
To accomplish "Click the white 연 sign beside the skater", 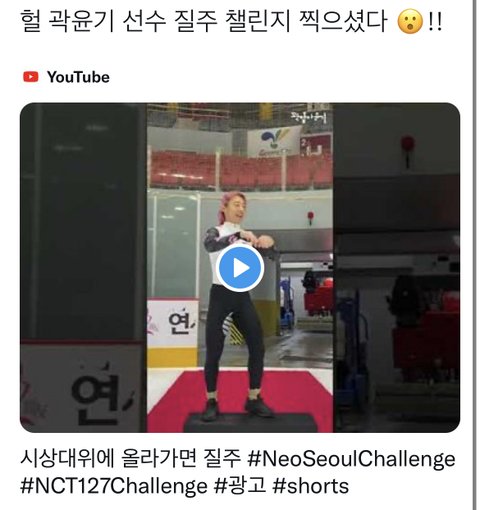I will pyautogui.click(x=173, y=322).
